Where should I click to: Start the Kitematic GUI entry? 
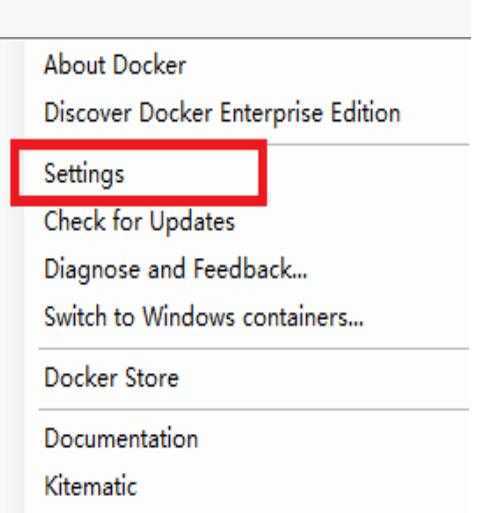(x=90, y=485)
